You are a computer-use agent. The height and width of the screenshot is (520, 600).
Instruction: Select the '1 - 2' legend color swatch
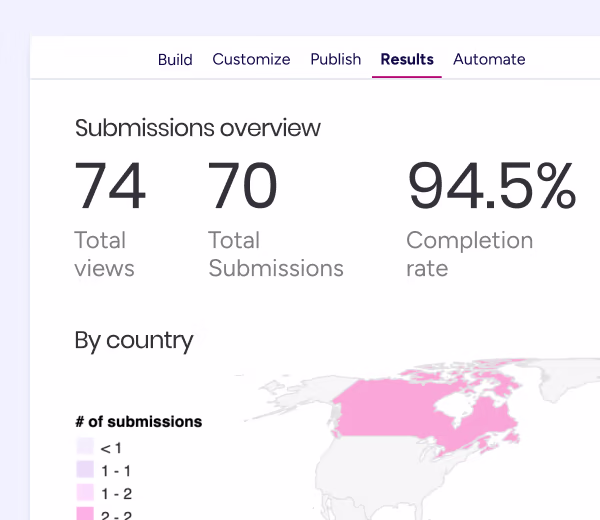[85, 492]
